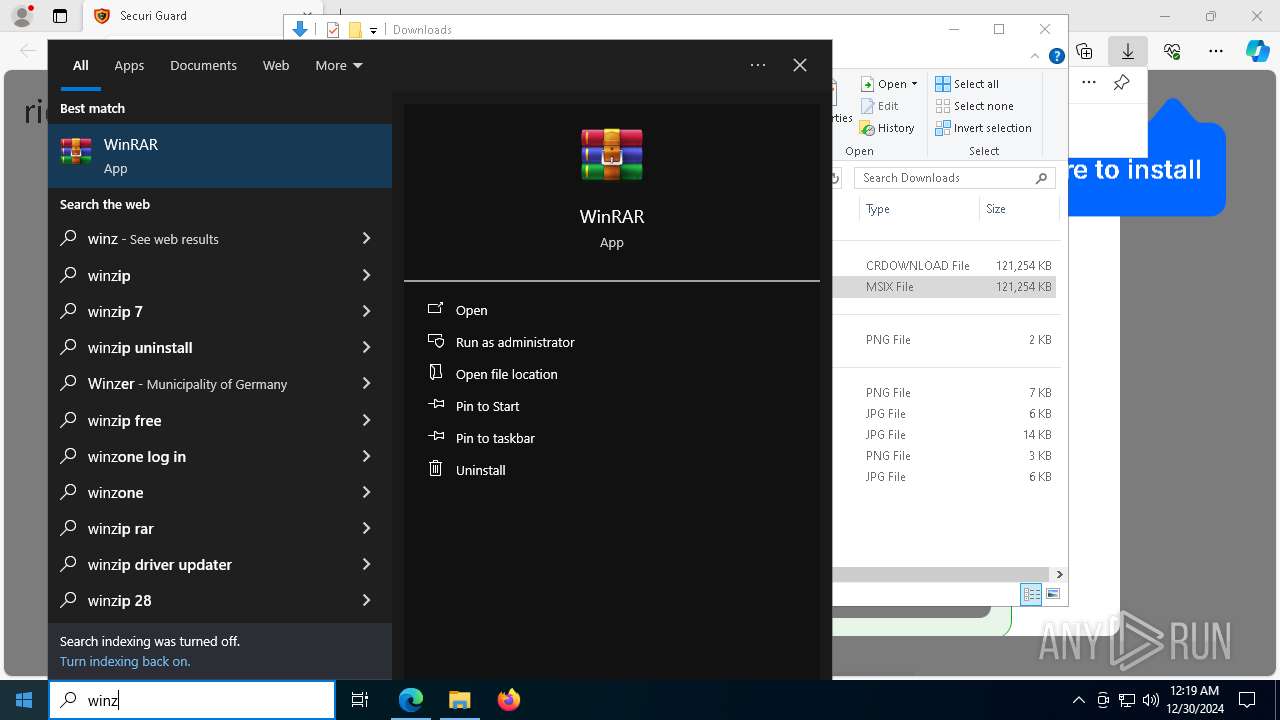Select the 'winzip rar' web suggestion
Screen dimensions: 1280x720
(x=220, y=528)
